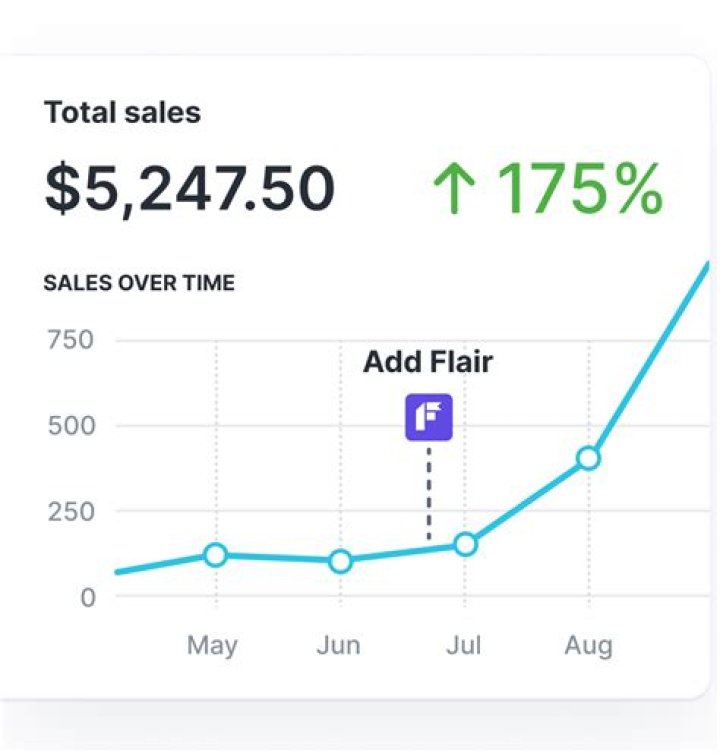Click the 500 y-axis value
This screenshot has width=720, height=753.
click(x=70, y=426)
